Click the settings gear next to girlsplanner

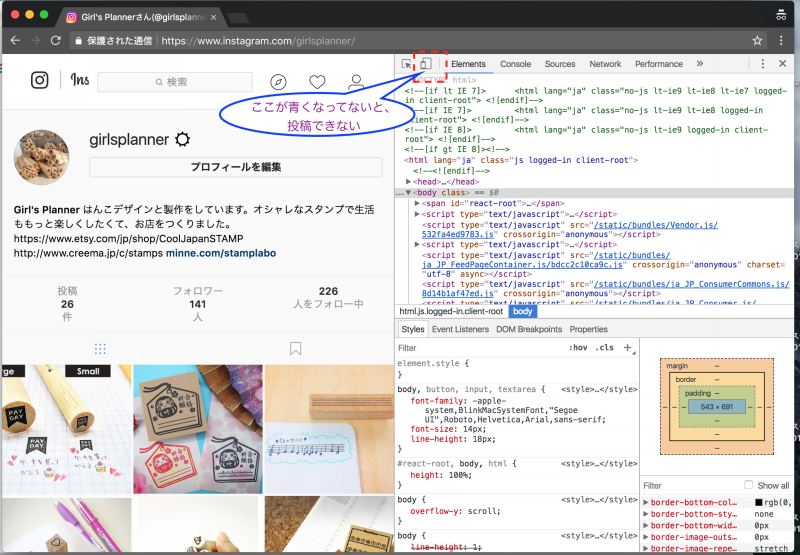click(x=183, y=139)
